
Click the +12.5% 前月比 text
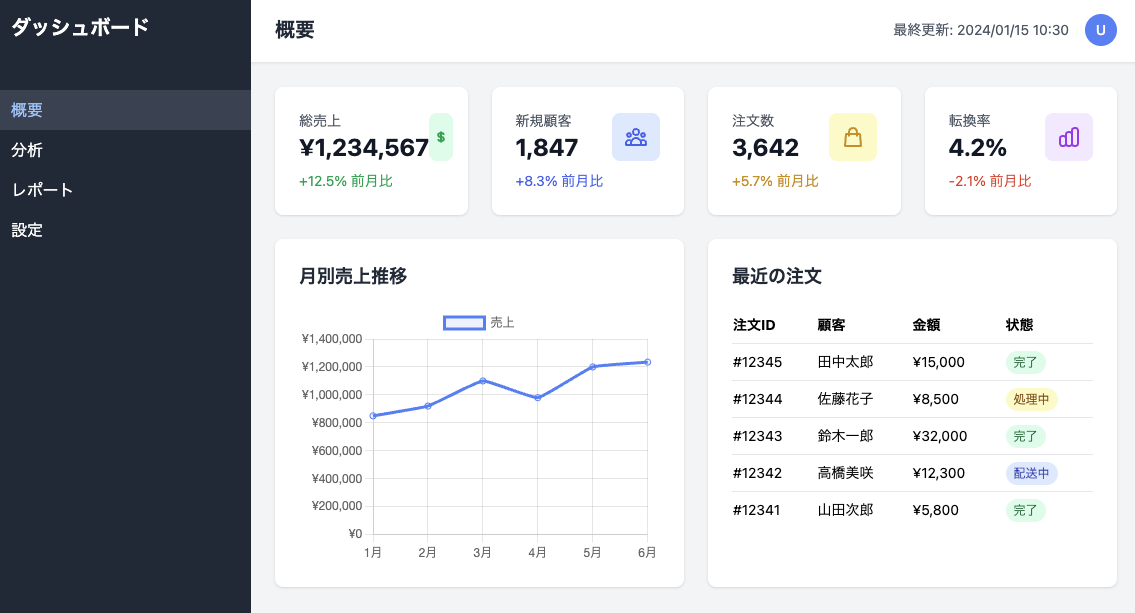click(x=346, y=181)
